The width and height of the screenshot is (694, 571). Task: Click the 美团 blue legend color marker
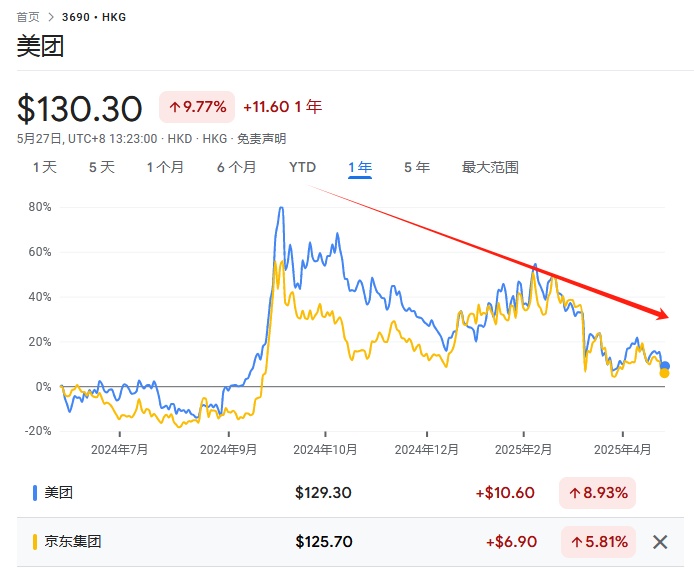36,492
